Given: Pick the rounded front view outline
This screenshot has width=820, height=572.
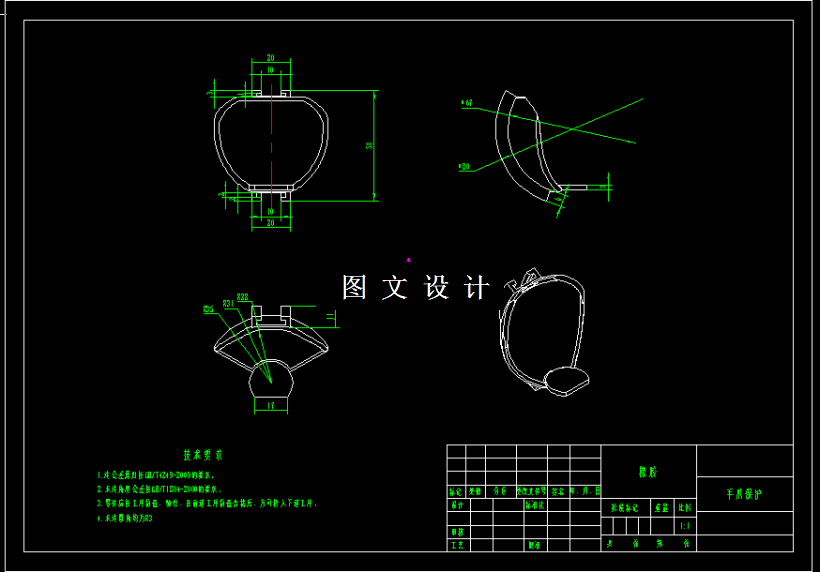Looking at the screenshot, I should pos(271,144).
